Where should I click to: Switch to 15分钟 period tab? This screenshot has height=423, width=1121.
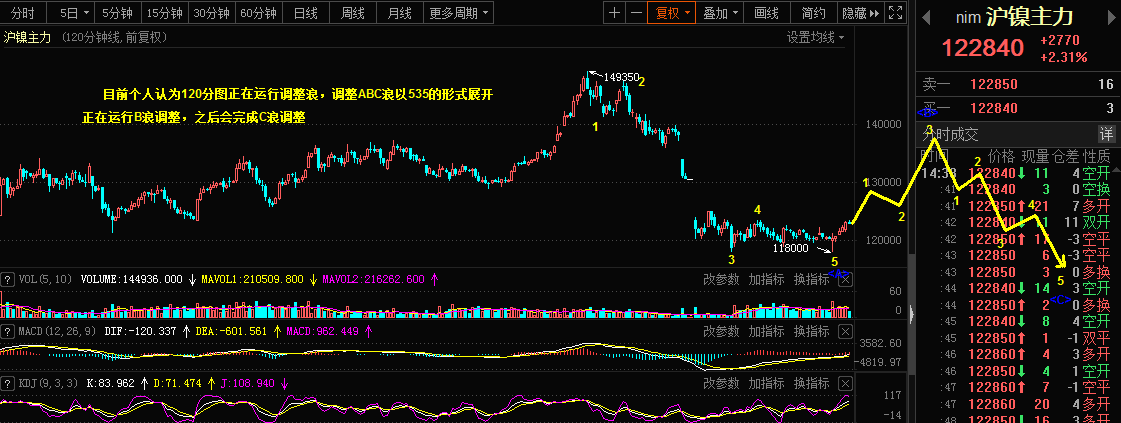164,12
